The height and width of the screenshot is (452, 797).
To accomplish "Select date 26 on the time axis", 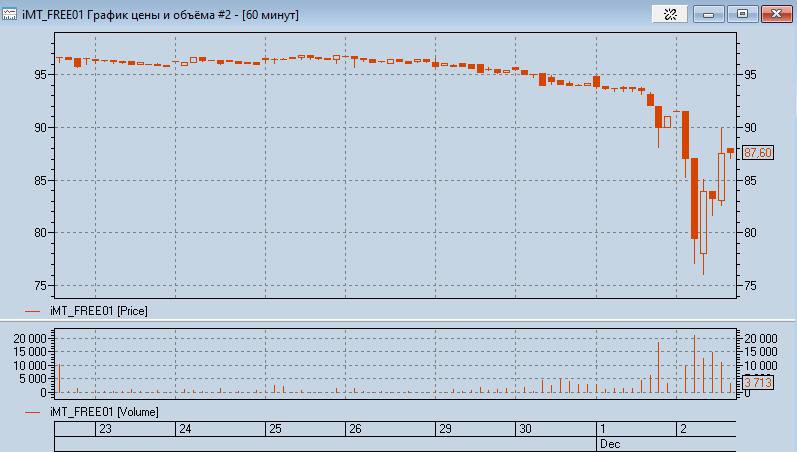I will click(355, 429).
